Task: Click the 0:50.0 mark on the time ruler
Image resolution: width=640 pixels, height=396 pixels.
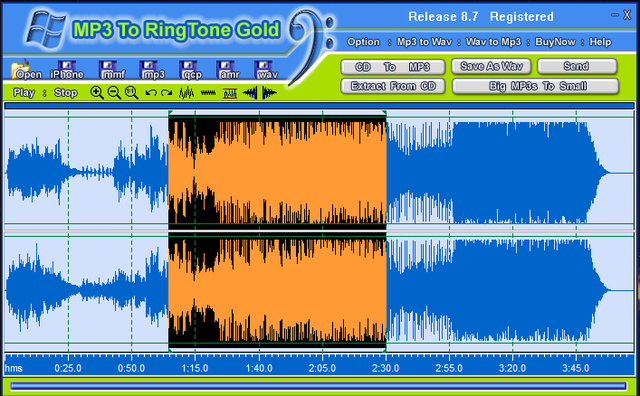Action: coord(131,368)
